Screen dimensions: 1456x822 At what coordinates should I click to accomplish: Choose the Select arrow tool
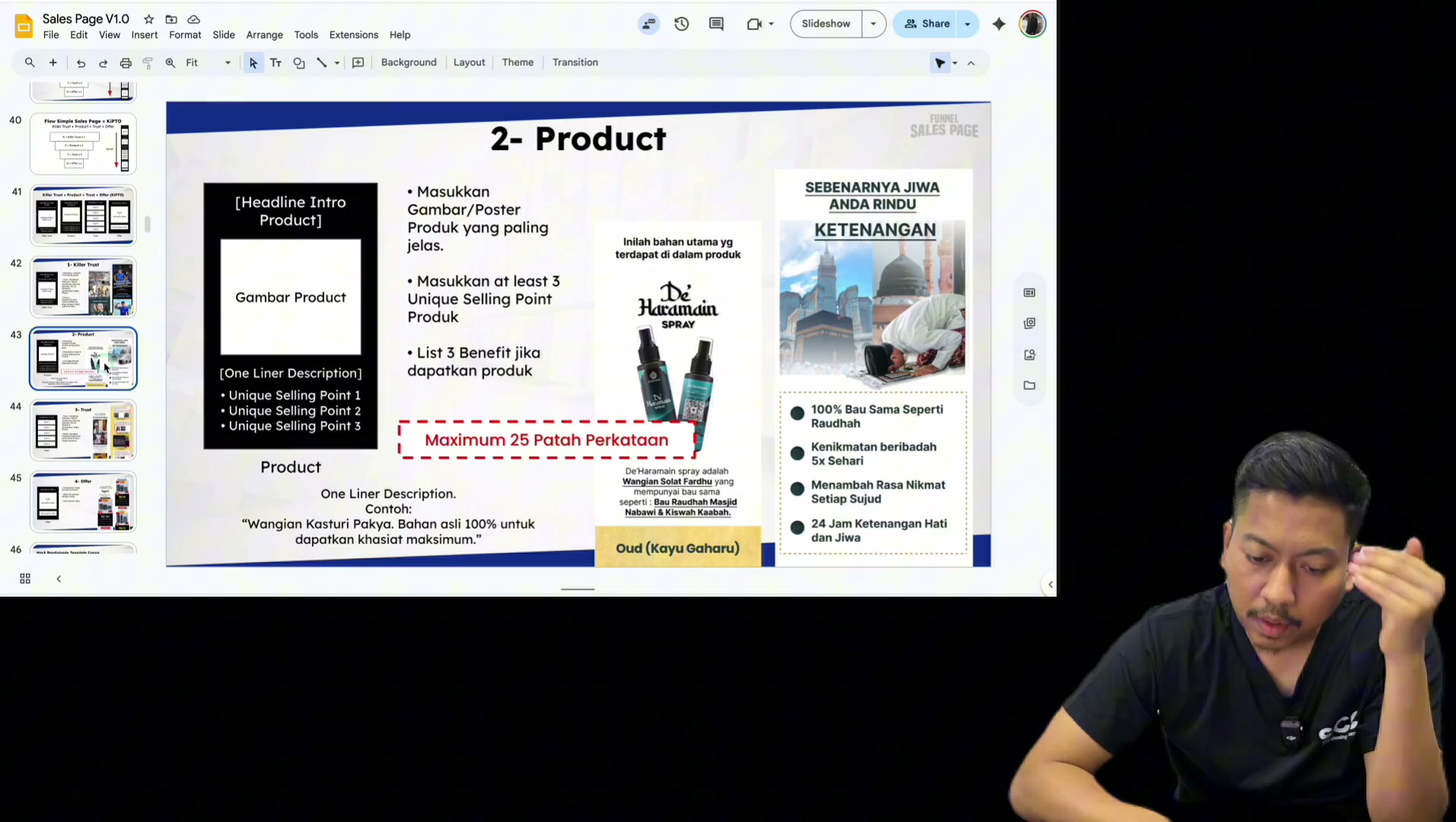(253, 63)
